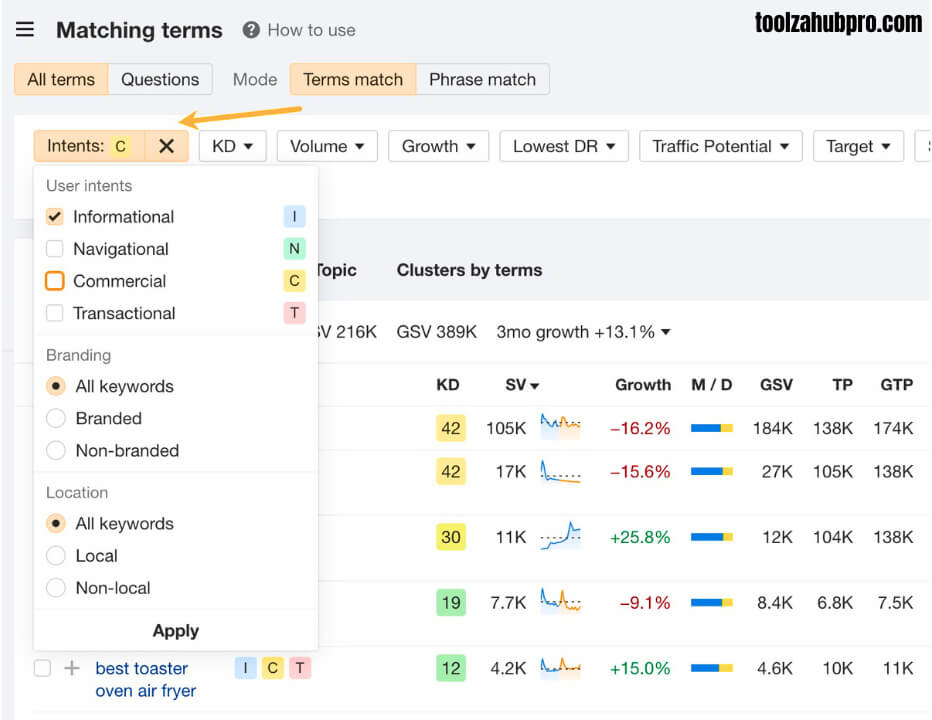Switch to the Questions tab

coord(160,79)
